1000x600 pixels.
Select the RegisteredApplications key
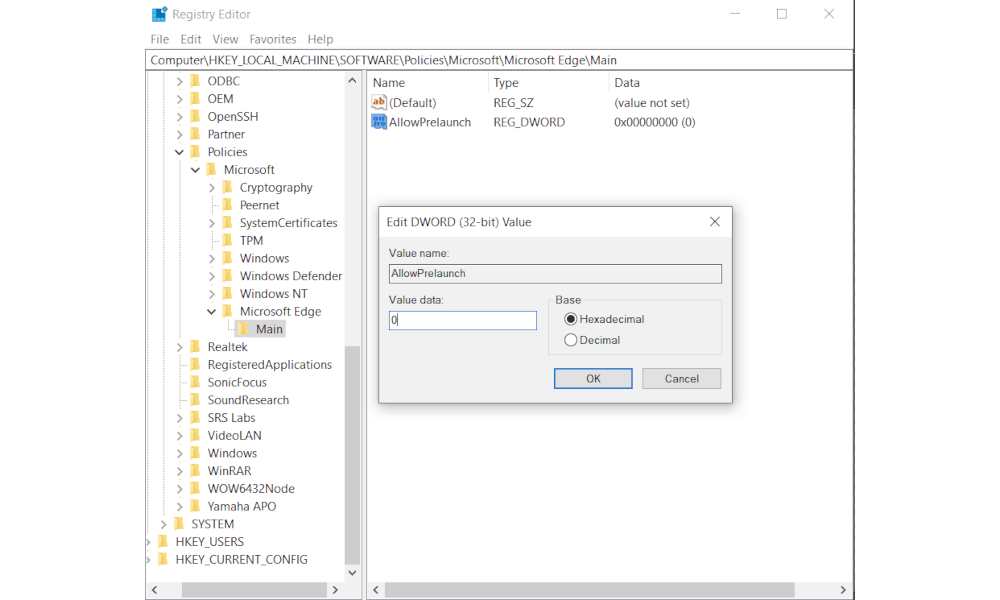tap(269, 365)
